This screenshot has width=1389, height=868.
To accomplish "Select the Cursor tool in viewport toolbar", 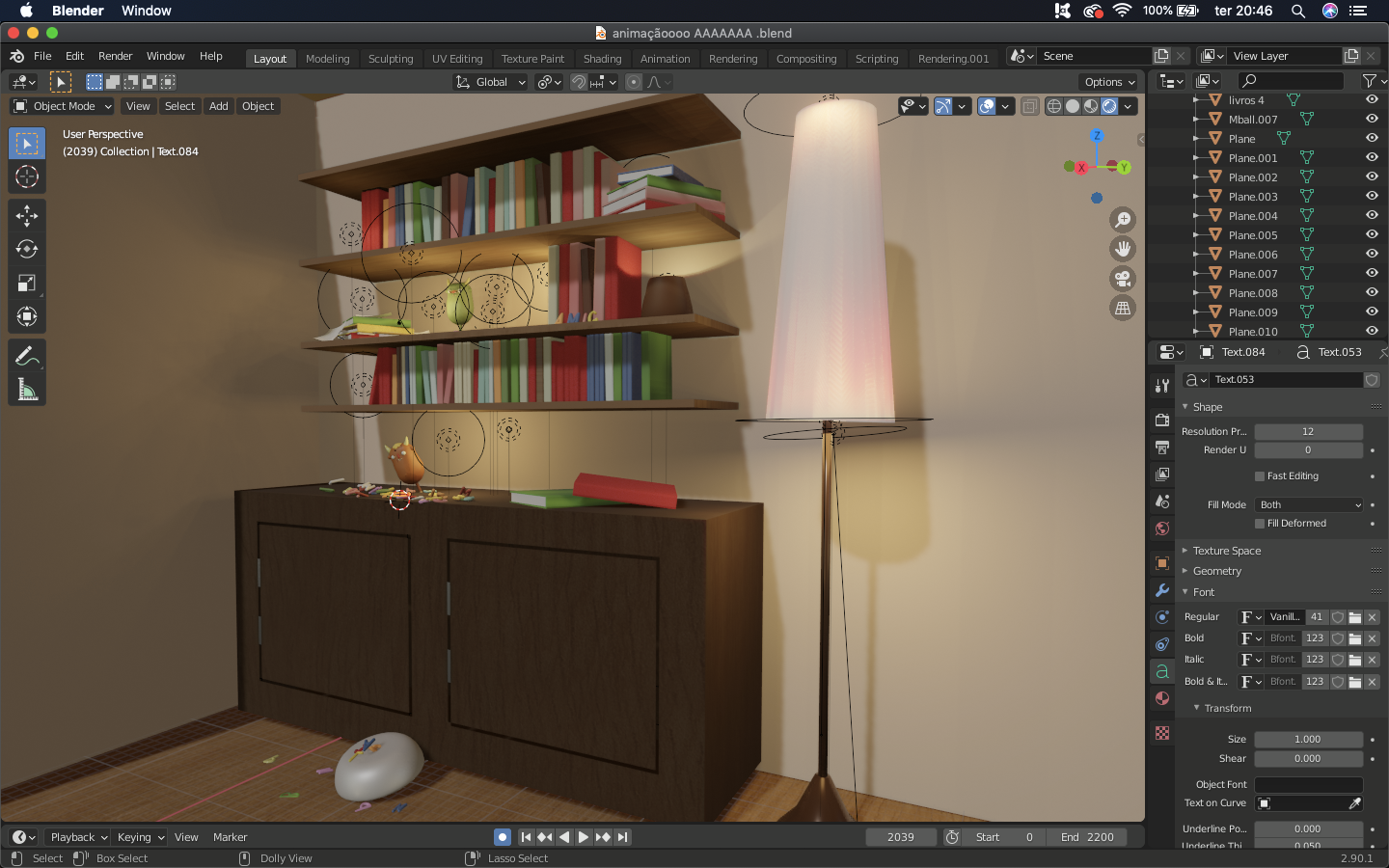I will [27, 176].
